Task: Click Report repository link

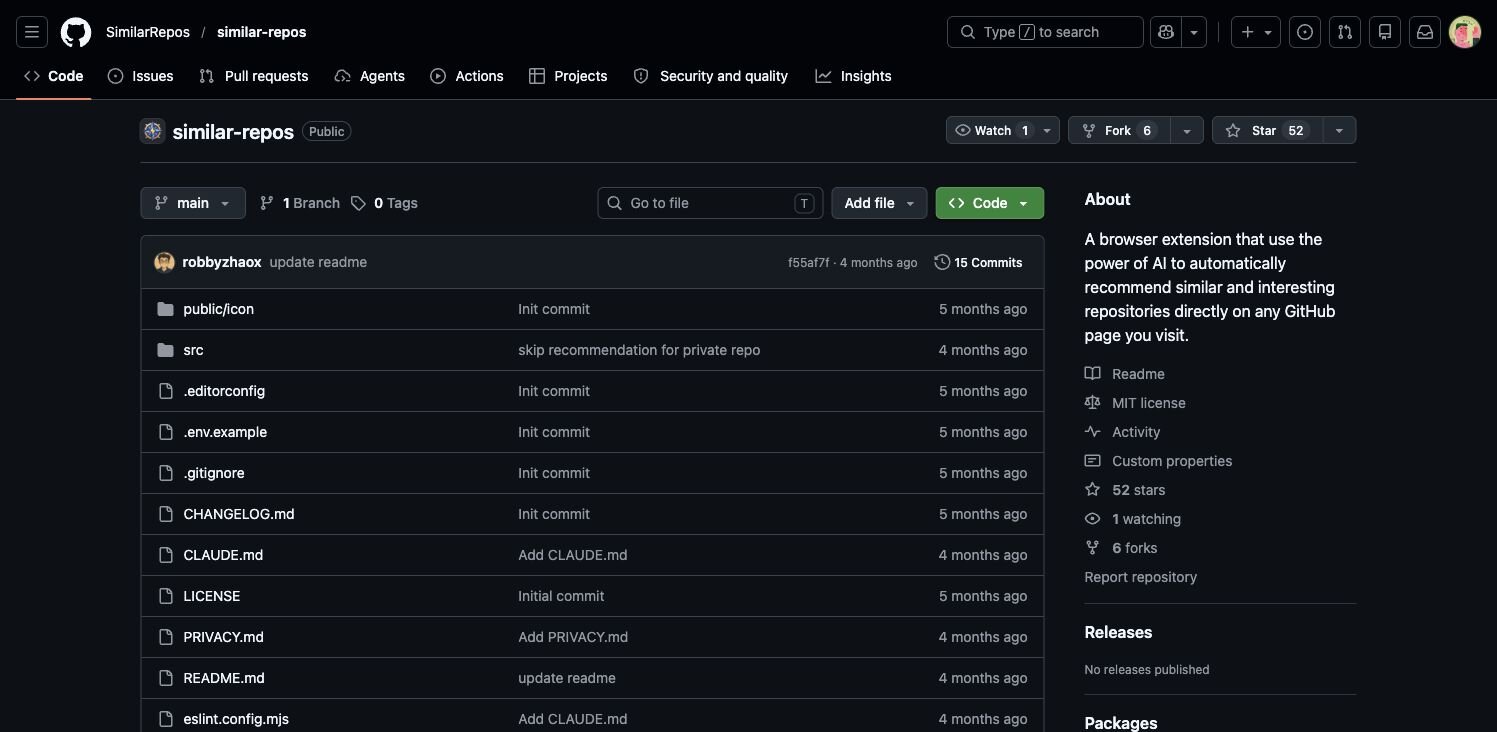Action: pos(1141,577)
